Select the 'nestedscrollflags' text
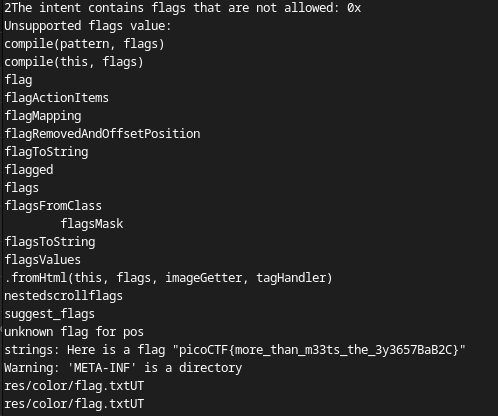This screenshot has width=498, height=416. point(63,296)
